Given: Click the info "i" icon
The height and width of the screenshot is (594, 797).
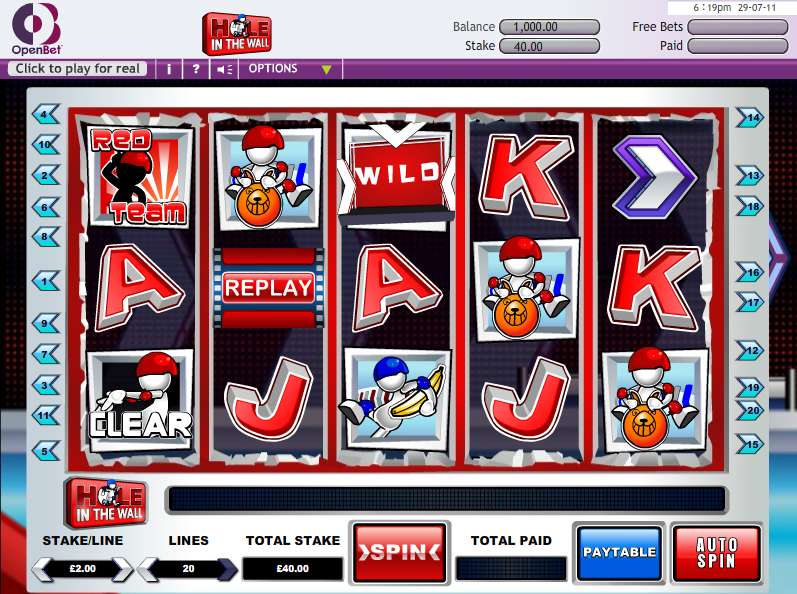Looking at the screenshot, I should click(x=169, y=69).
